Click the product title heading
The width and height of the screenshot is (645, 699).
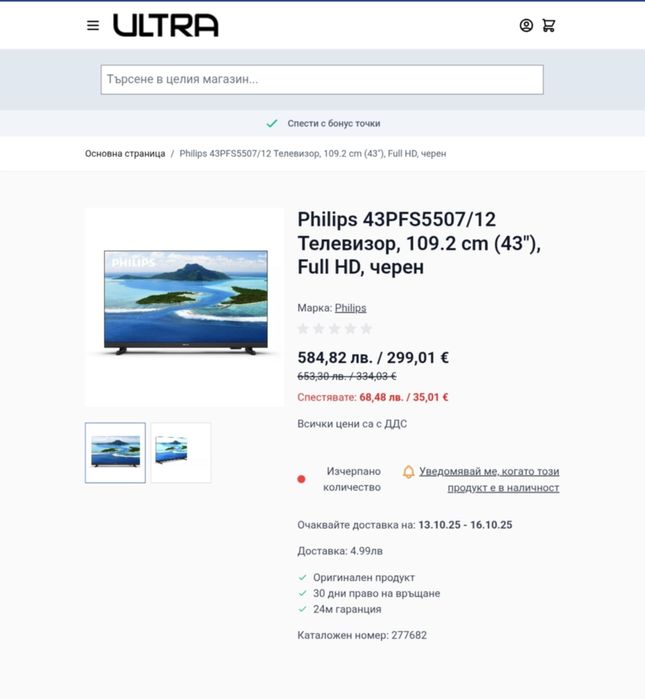tap(419, 243)
